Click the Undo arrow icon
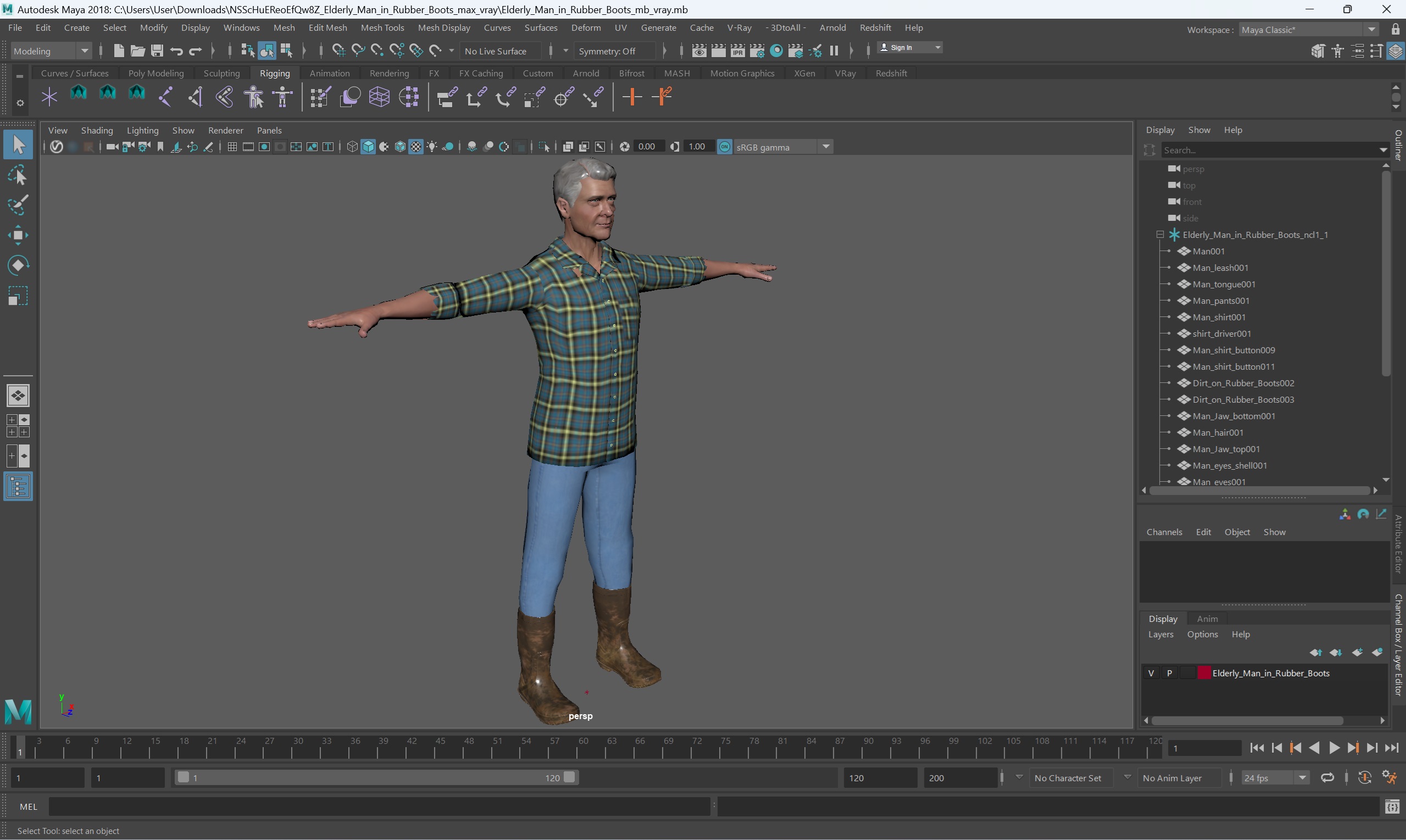Screen dimensions: 1406x840 click(176, 51)
